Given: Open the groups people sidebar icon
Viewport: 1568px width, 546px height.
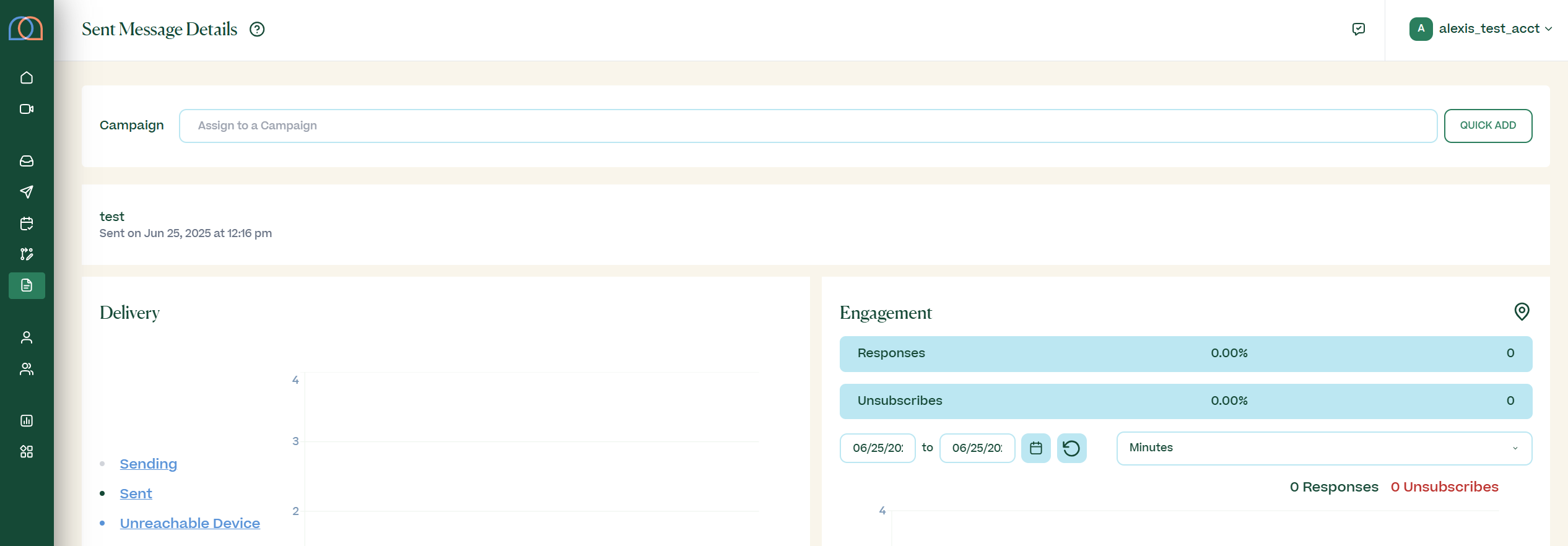Looking at the screenshot, I should tap(27, 369).
